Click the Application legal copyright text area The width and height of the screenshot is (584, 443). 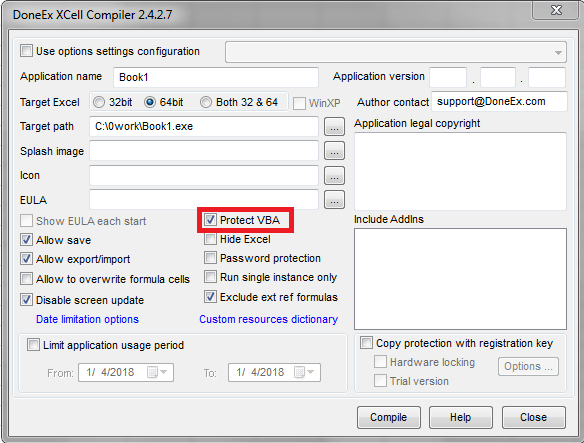460,171
